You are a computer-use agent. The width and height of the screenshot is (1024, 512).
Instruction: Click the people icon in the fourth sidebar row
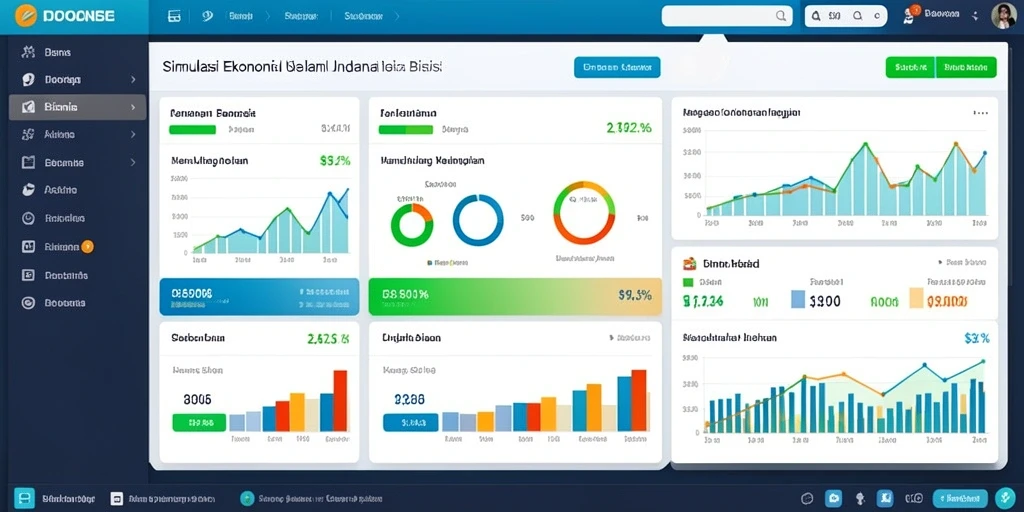(x=28, y=135)
